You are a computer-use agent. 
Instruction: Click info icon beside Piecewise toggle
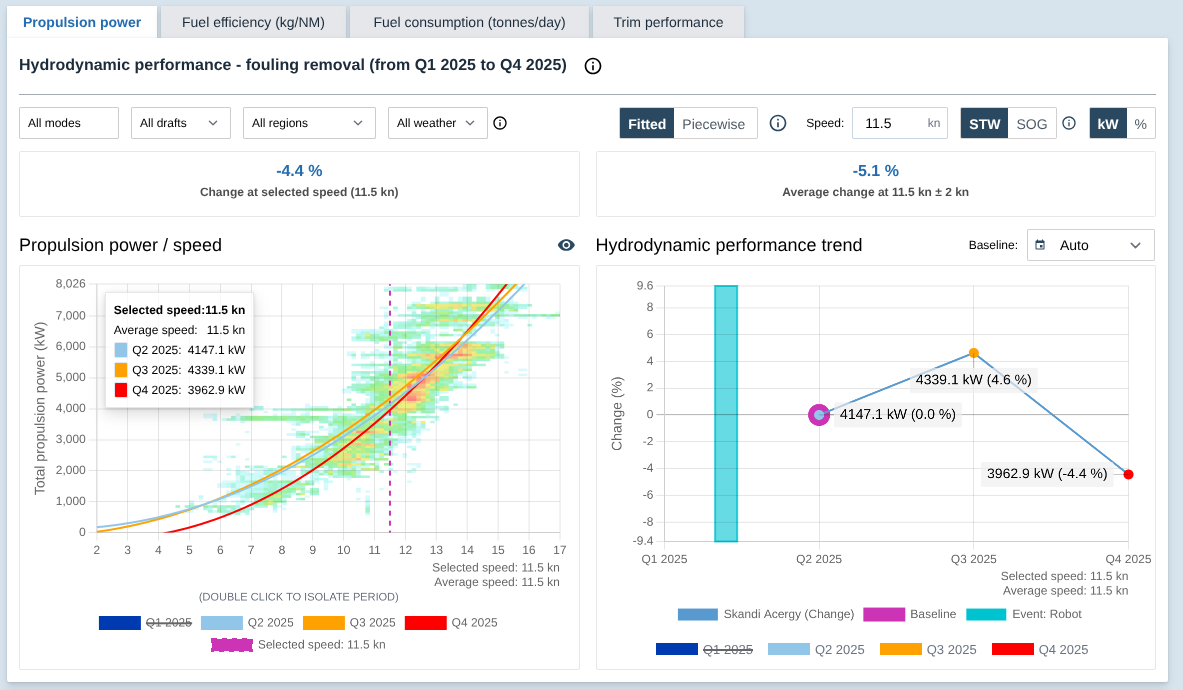point(778,123)
